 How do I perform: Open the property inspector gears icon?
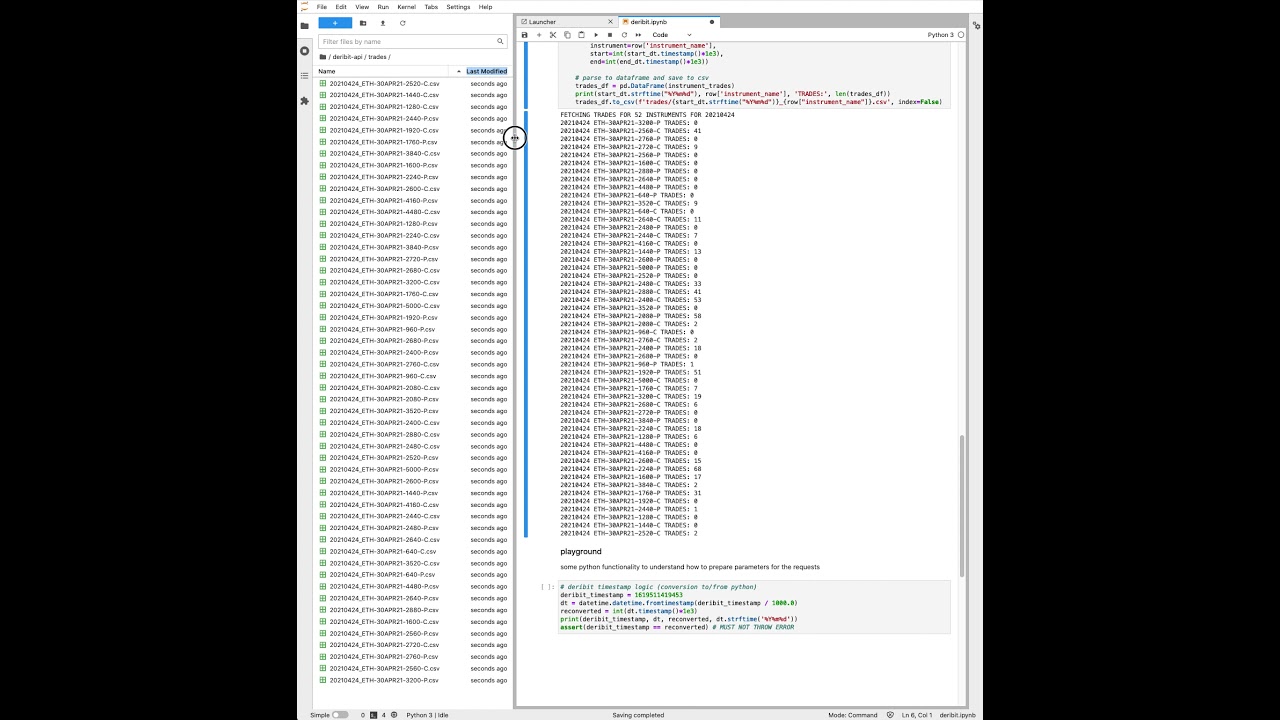[976, 25]
